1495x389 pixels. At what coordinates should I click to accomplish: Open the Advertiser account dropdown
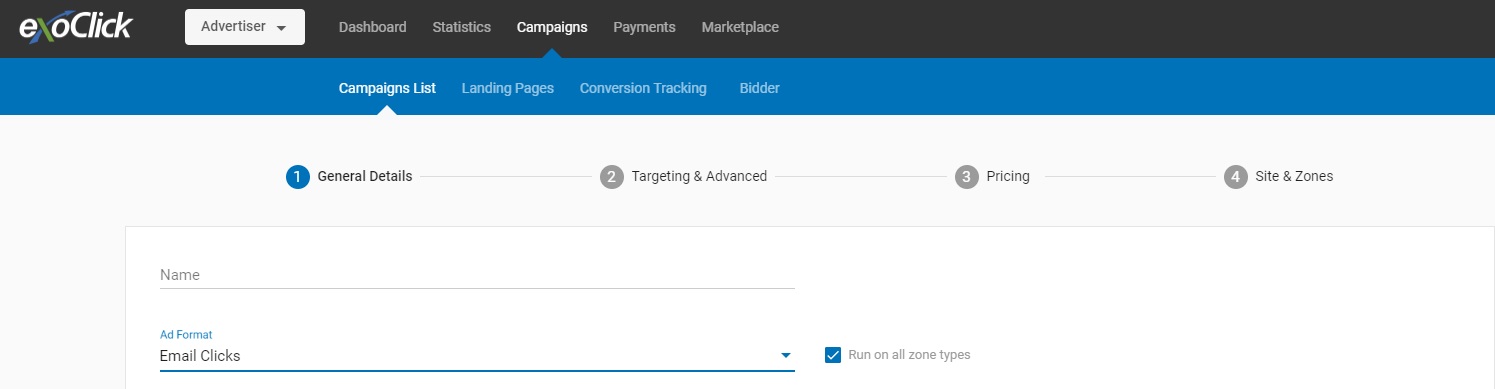pyautogui.click(x=245, y=27)
